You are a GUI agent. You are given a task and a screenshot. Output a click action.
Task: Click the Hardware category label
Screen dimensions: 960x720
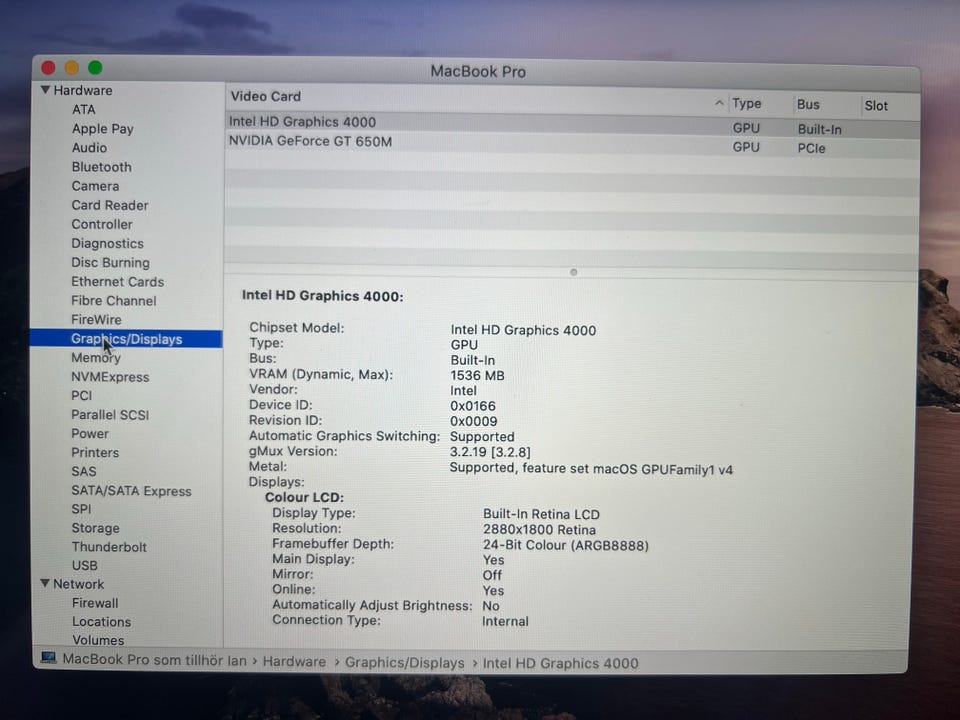point(83,90)
